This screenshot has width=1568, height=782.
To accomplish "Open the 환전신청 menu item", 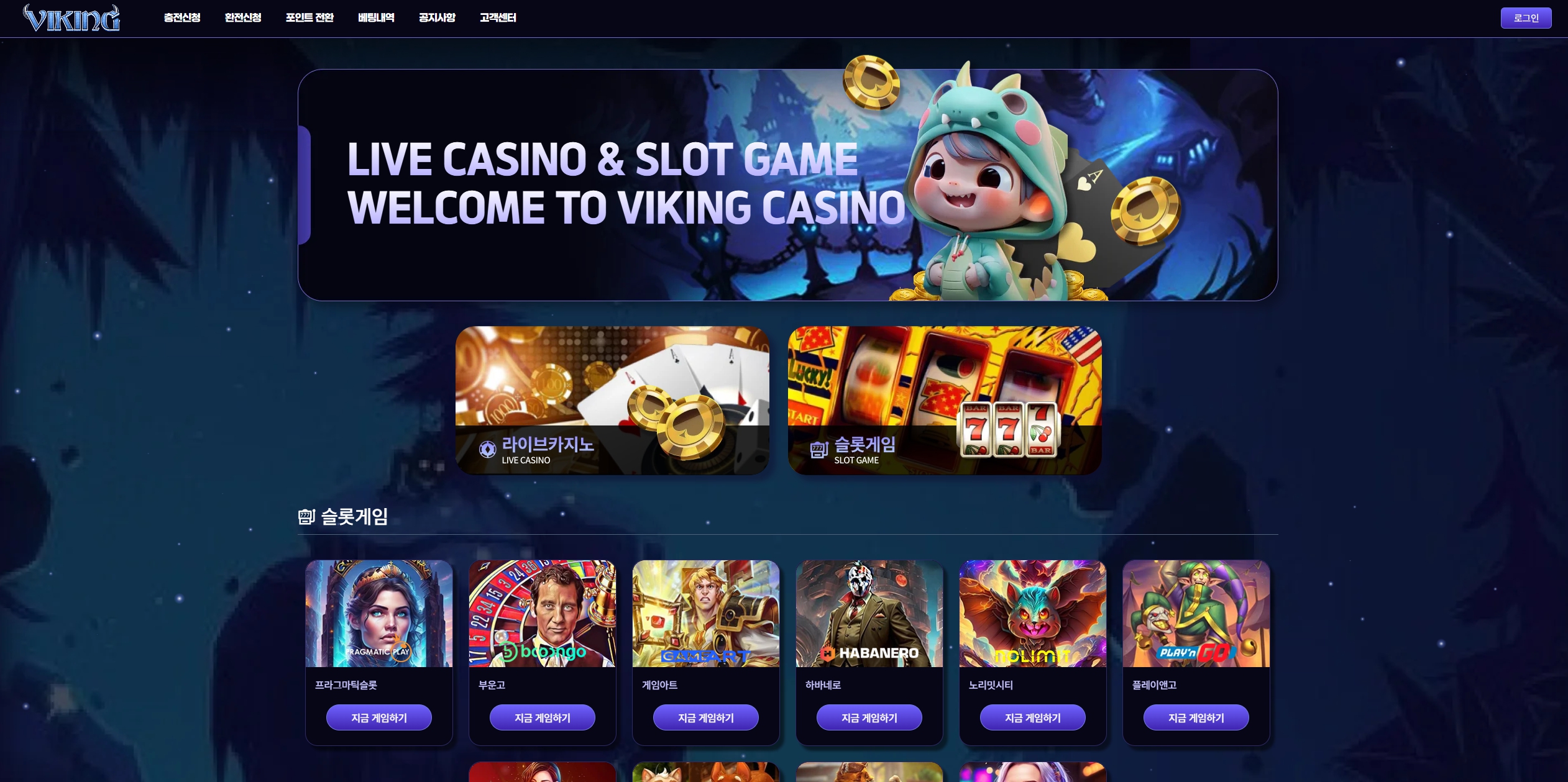I will (x=243, y=17).
